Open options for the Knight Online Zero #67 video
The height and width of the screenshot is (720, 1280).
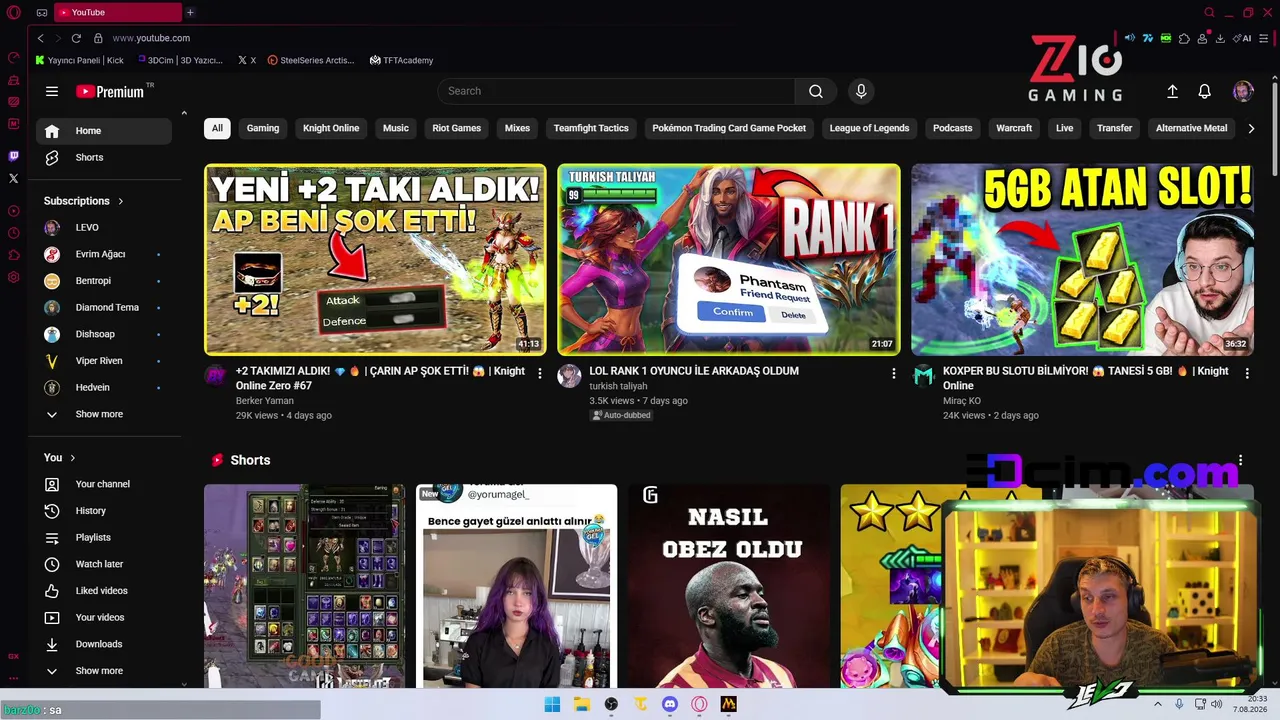540,373
